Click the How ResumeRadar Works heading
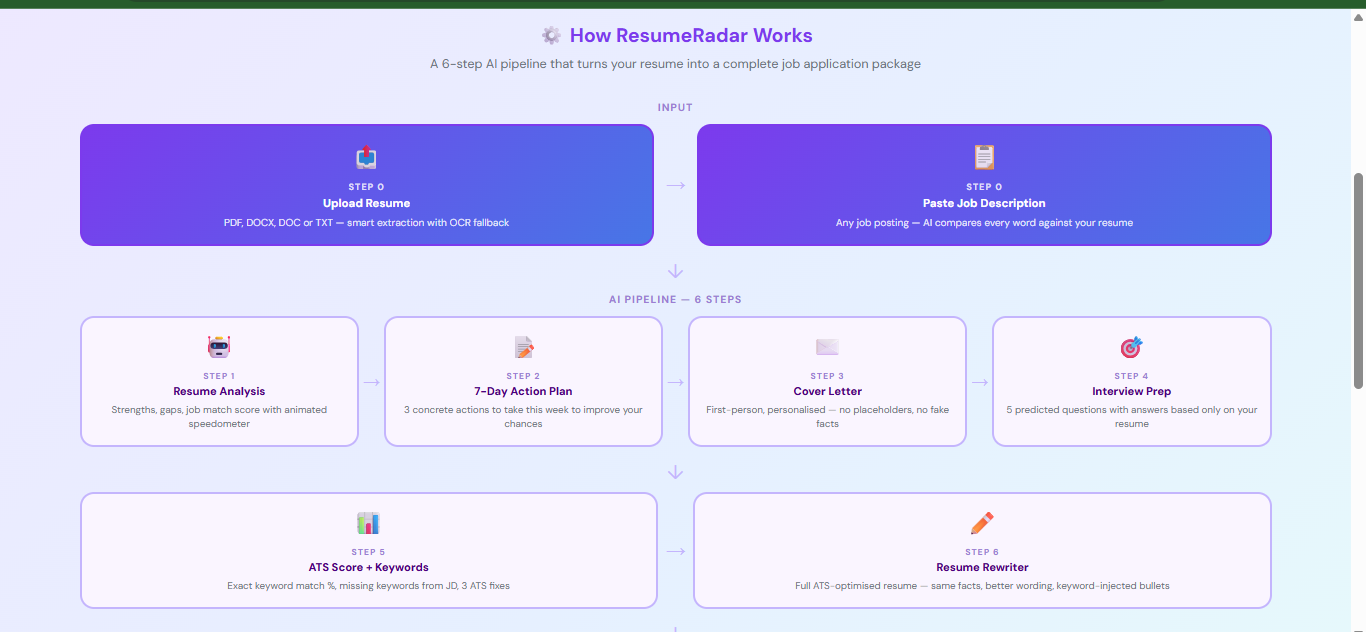This screenshot has height=632, width=1366. 691,35
